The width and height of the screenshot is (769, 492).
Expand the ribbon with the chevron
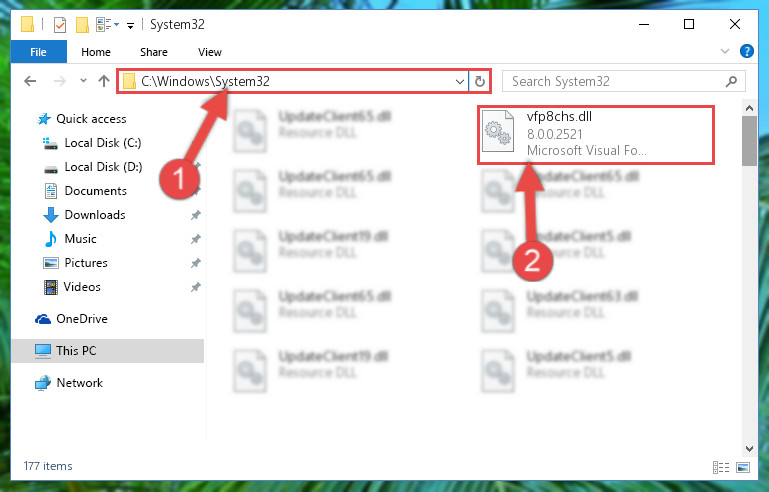pyautogui.click(x=724, y=51)
